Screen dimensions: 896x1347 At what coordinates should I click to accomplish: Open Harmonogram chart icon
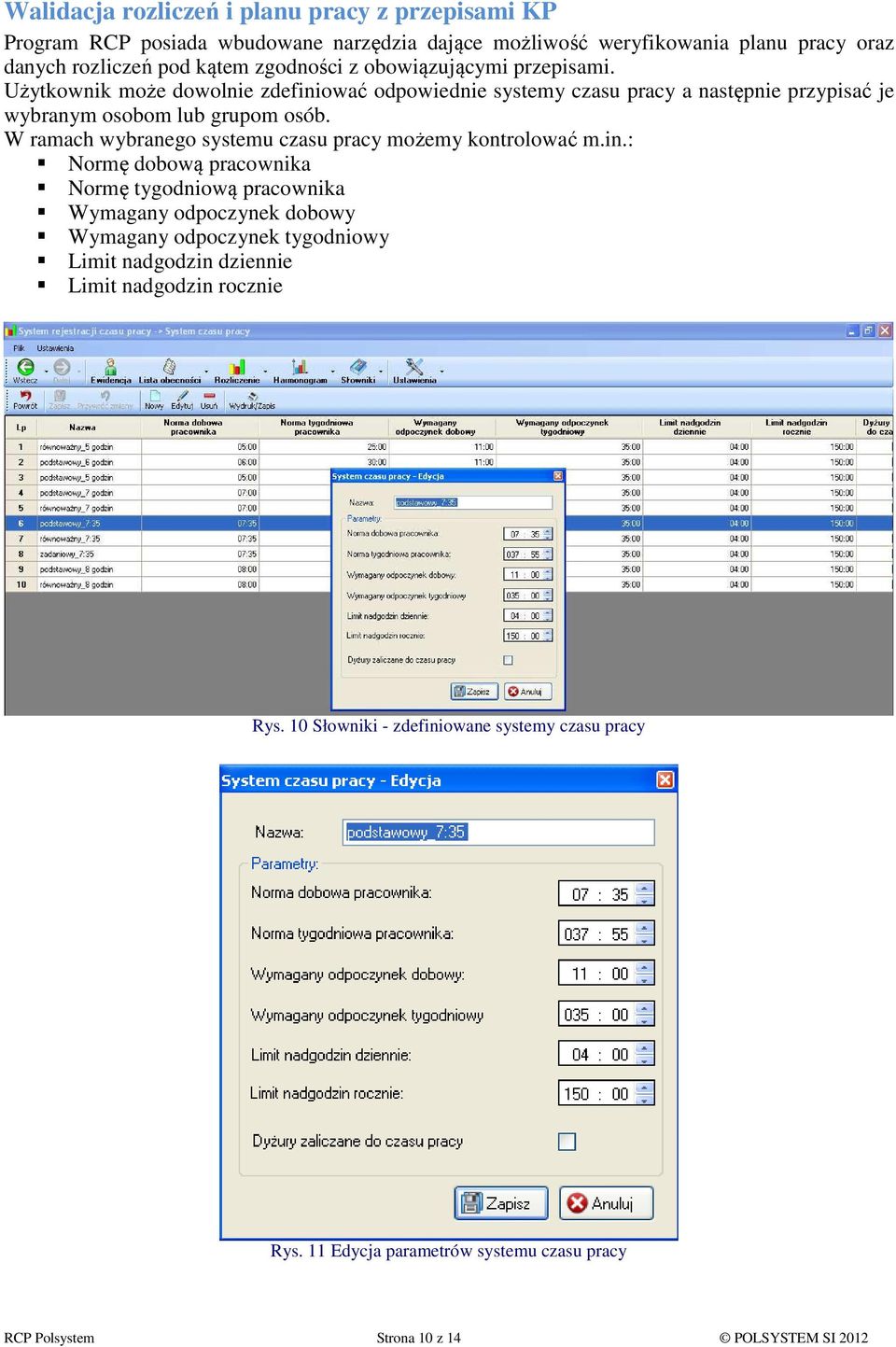[300, 366]
